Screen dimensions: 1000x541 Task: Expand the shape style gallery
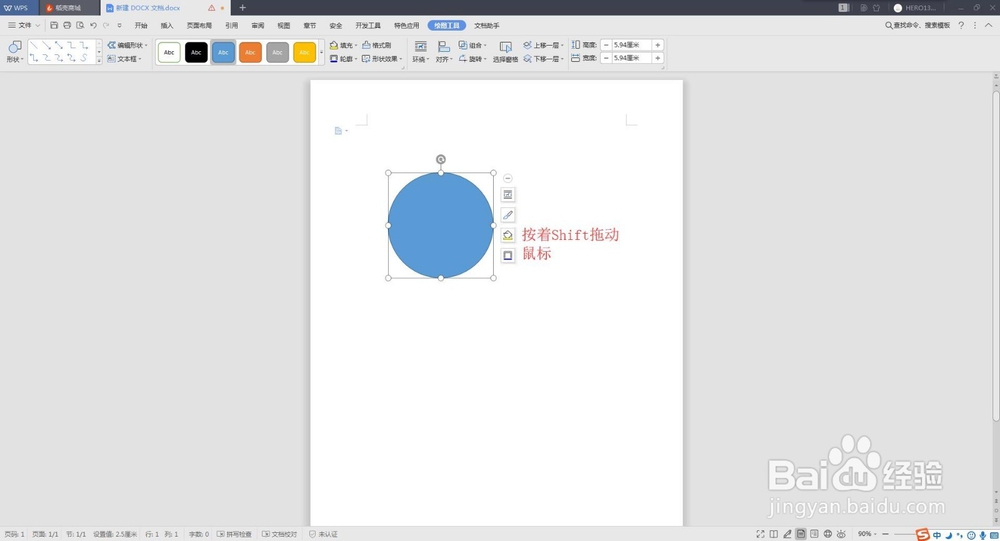(321, 52)
